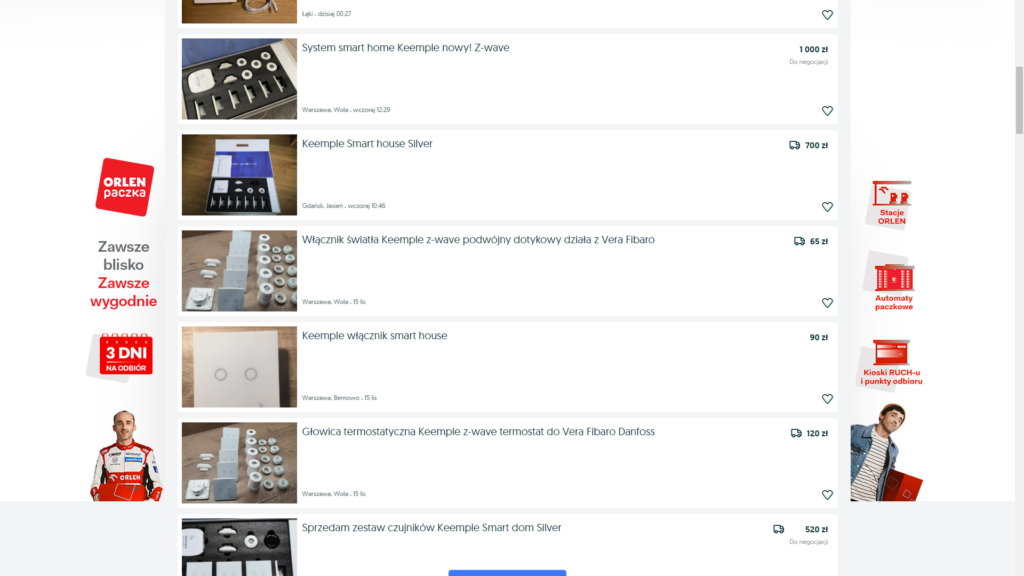This screenshot has width=1024, height=576.
Task: Click the page vertical scrollbar
Action: coord(1019,100)
